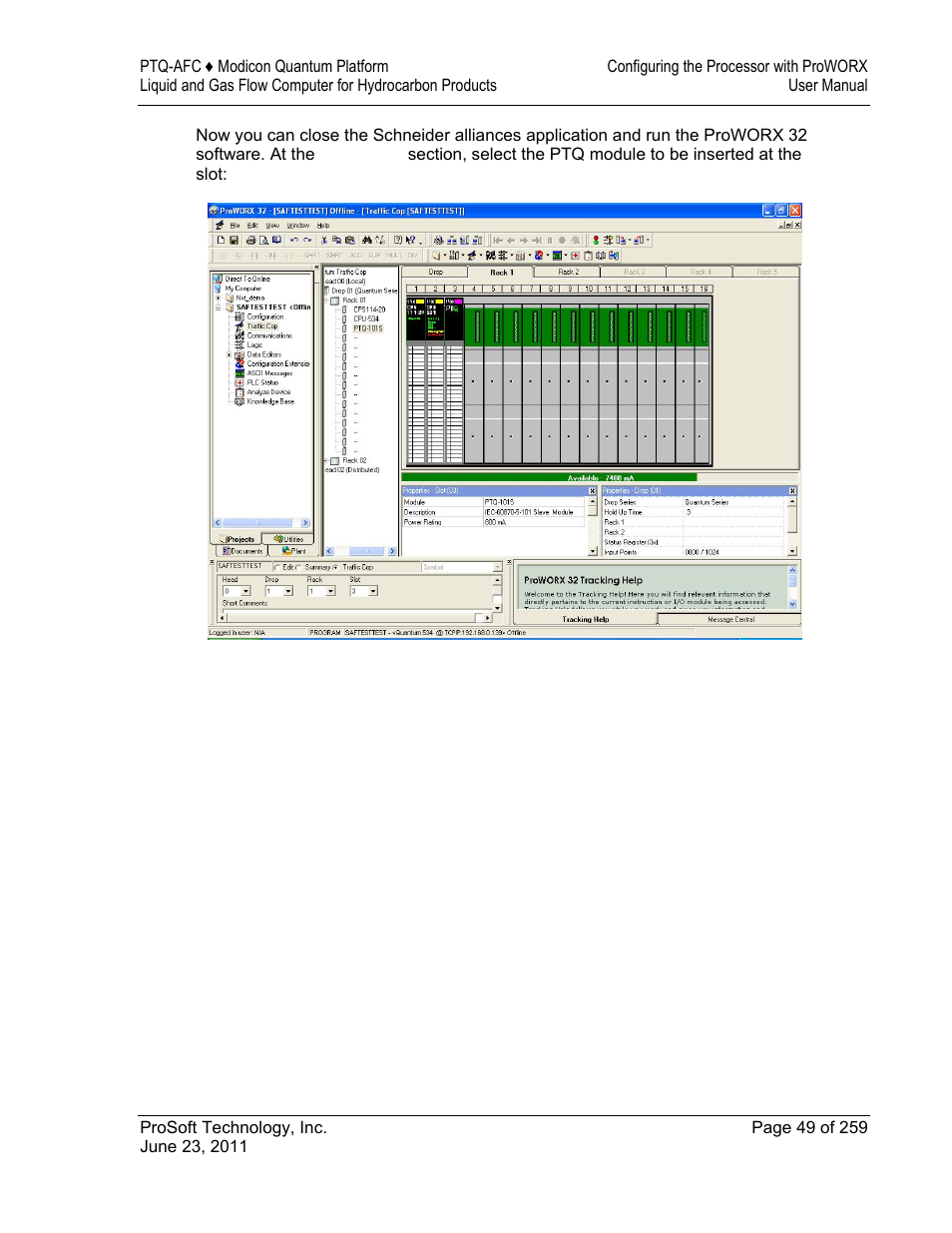Click the Undo arrow icon
Image resolution: width=952 pixels, height=1233 pixels.
(x=293, y=240)
